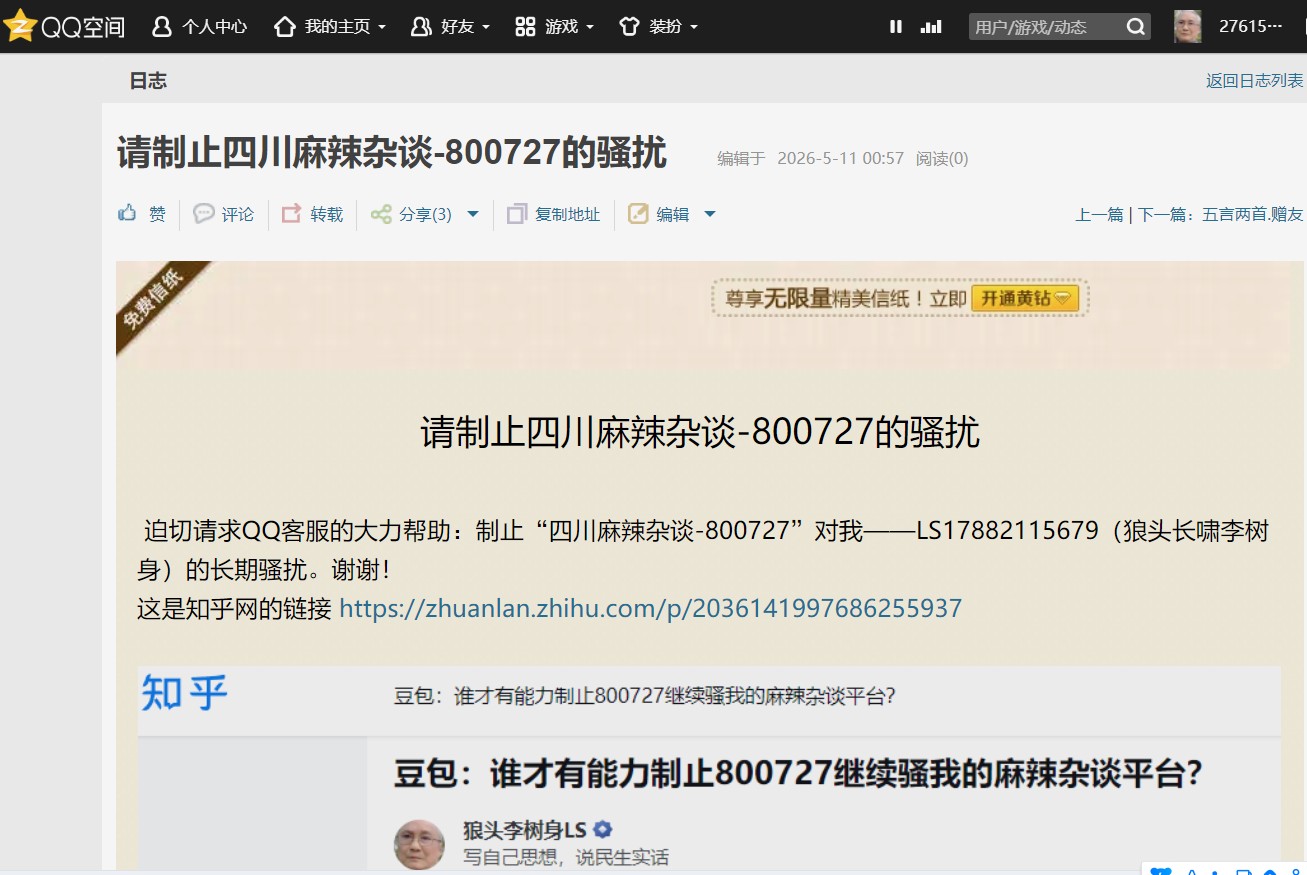
Task: Click the magnifier search icon
Action: click(x=1136, y=27)
